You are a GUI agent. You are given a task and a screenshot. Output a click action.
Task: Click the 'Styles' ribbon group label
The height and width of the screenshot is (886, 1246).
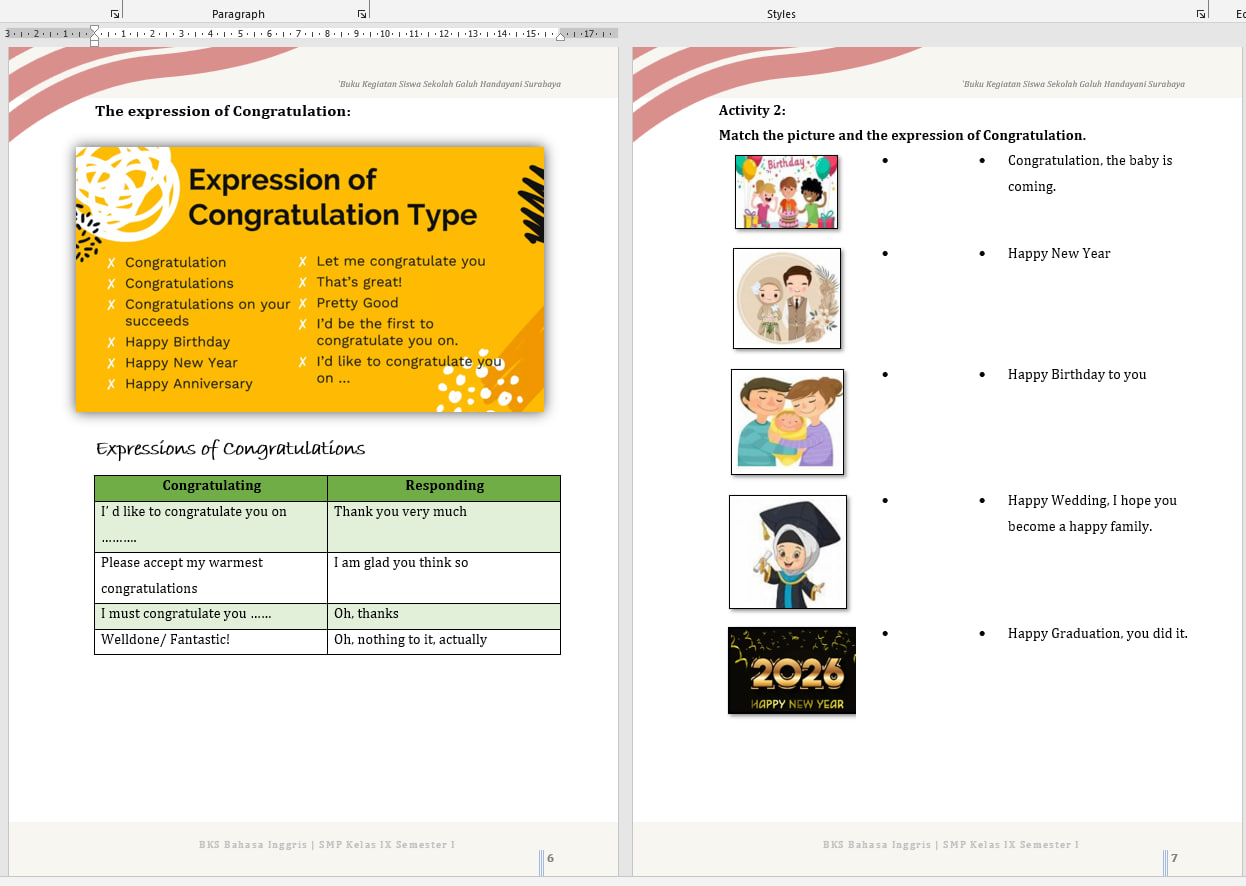(781, 14)
